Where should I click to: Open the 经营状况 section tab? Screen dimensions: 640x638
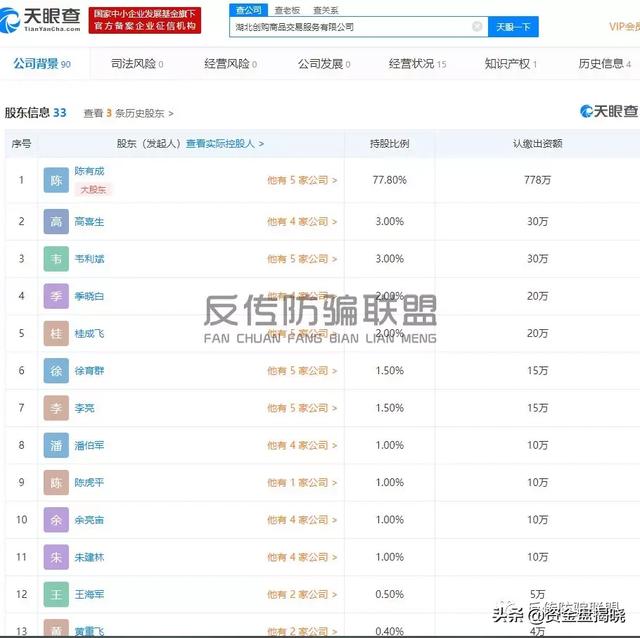tap(418, 64)
